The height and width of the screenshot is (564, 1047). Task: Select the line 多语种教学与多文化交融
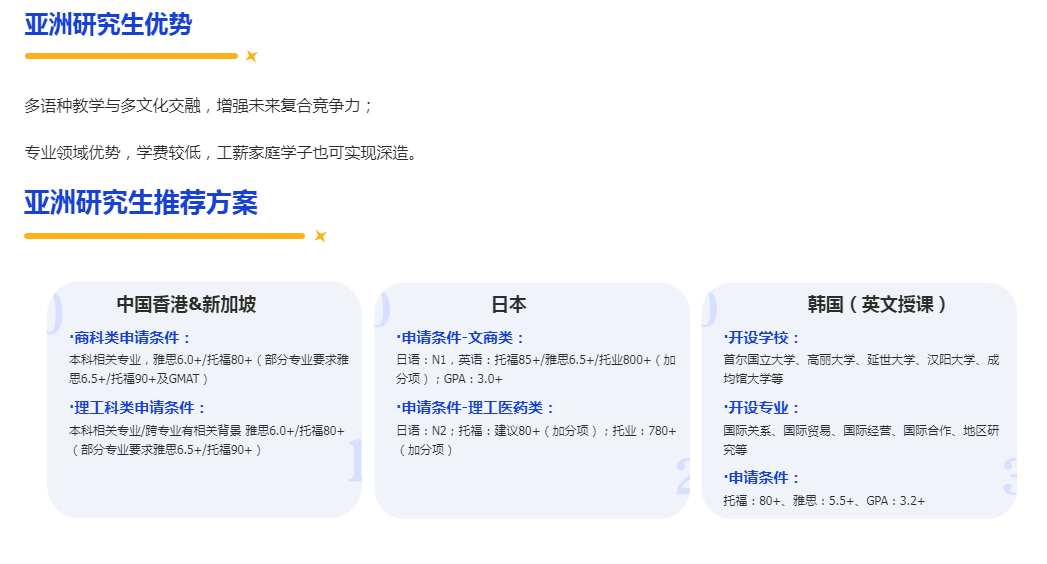(198, 105)
